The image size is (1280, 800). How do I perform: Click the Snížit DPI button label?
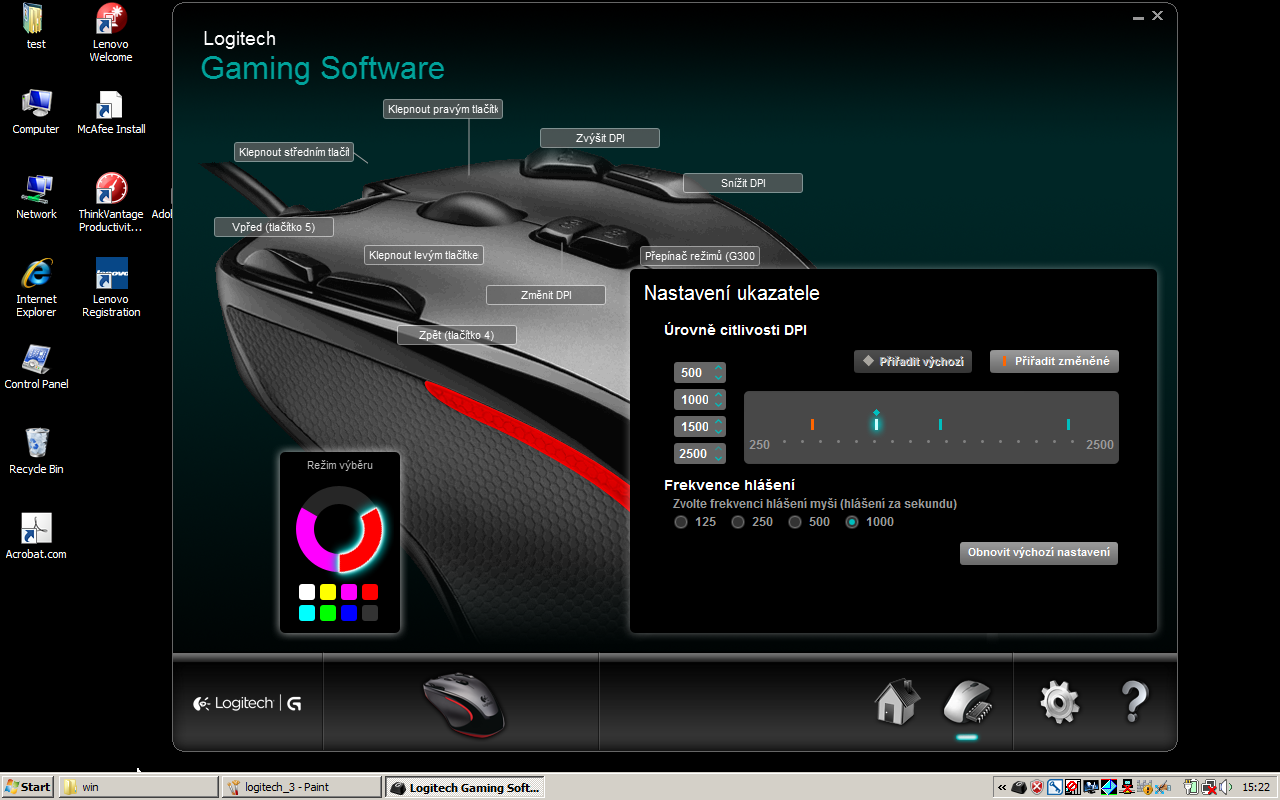743,183
